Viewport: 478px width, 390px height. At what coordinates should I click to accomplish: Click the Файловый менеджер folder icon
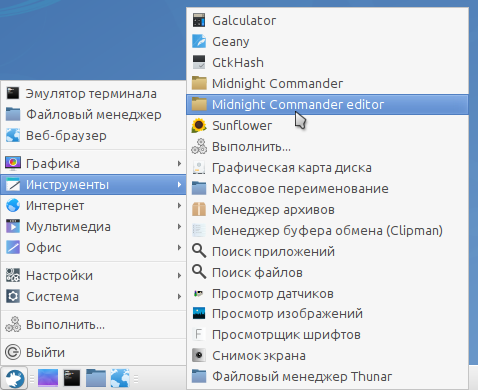[13, 114]
